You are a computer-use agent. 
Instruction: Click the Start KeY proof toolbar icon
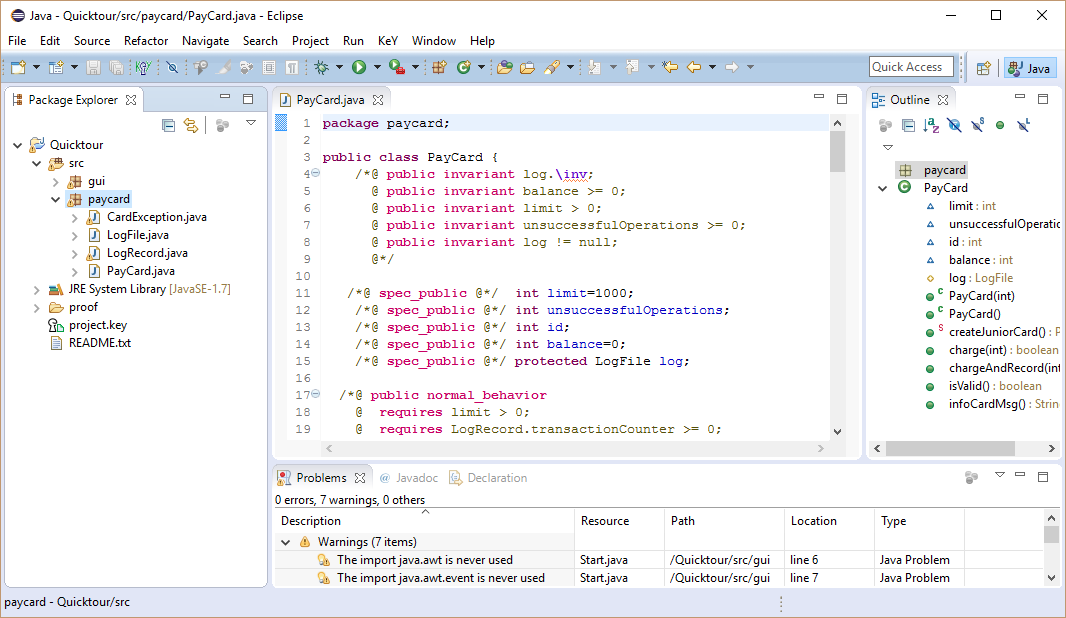tap(143, 67)
